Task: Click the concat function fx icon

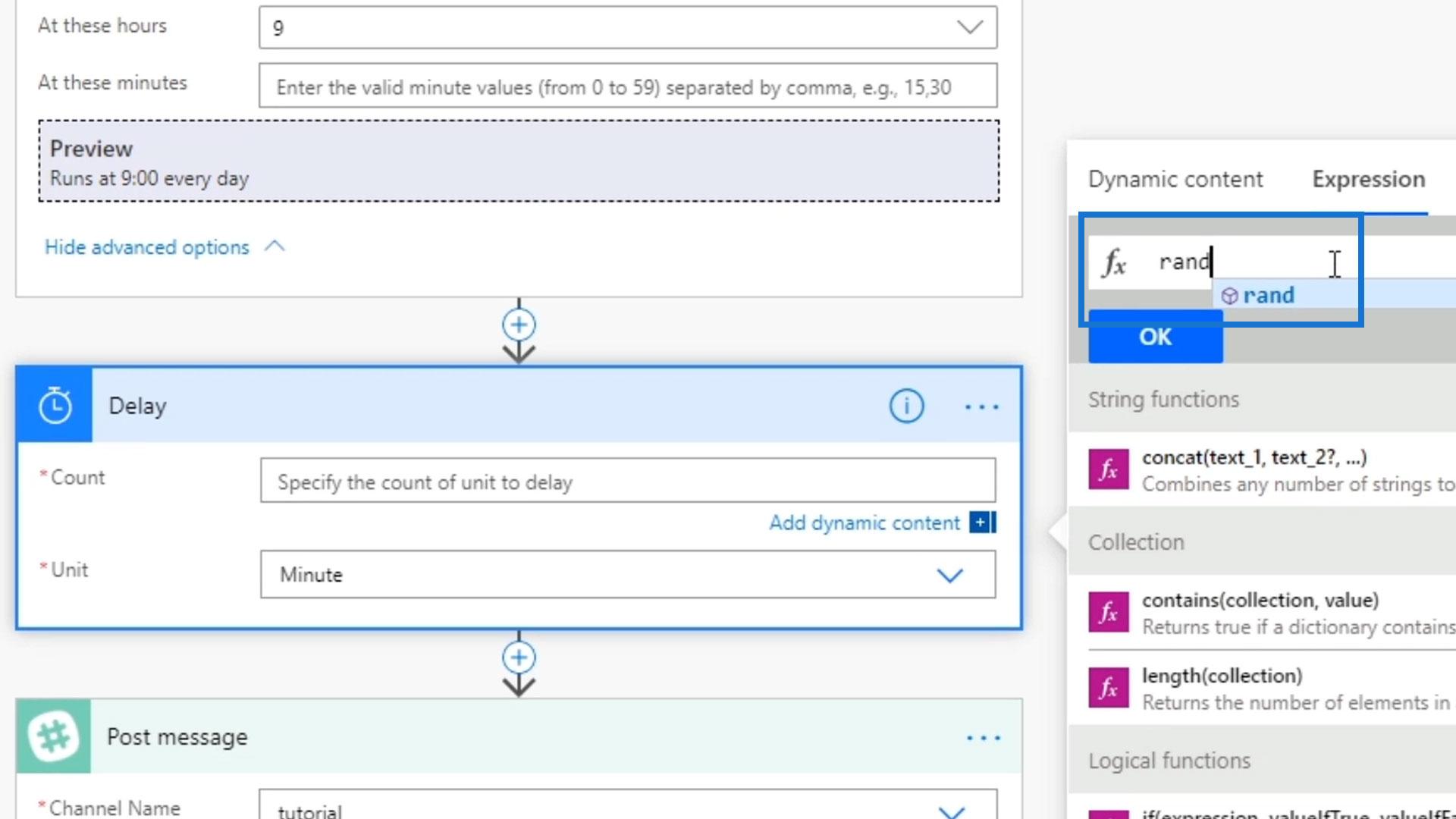Action: [x=1108, y=470]
